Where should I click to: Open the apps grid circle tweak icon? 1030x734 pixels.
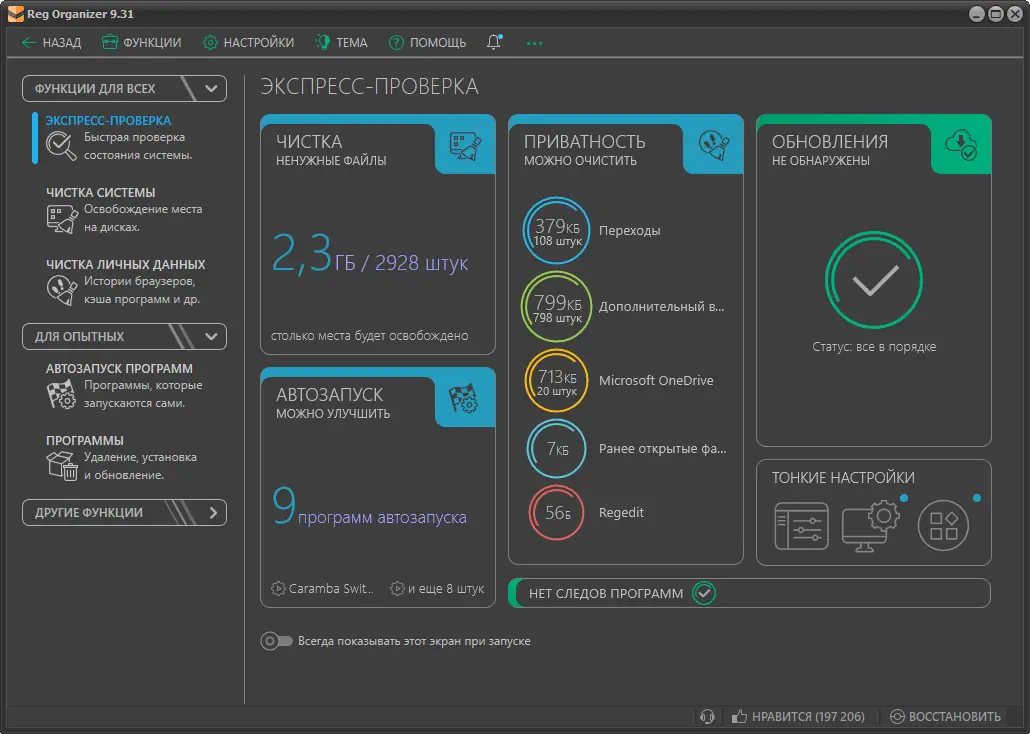[943, 526]
